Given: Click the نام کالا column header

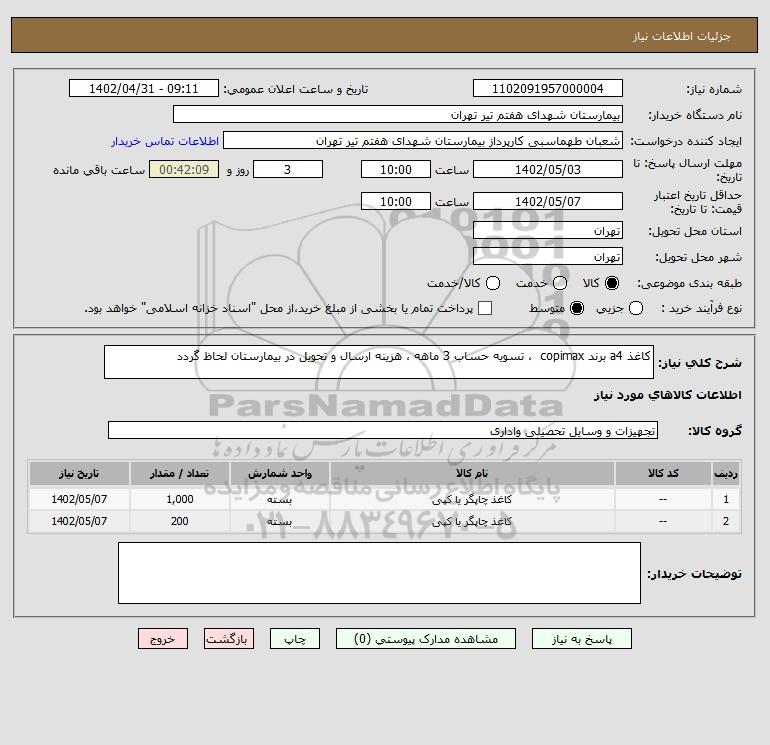Looking at the screenshot, I should tap(472, 473).
